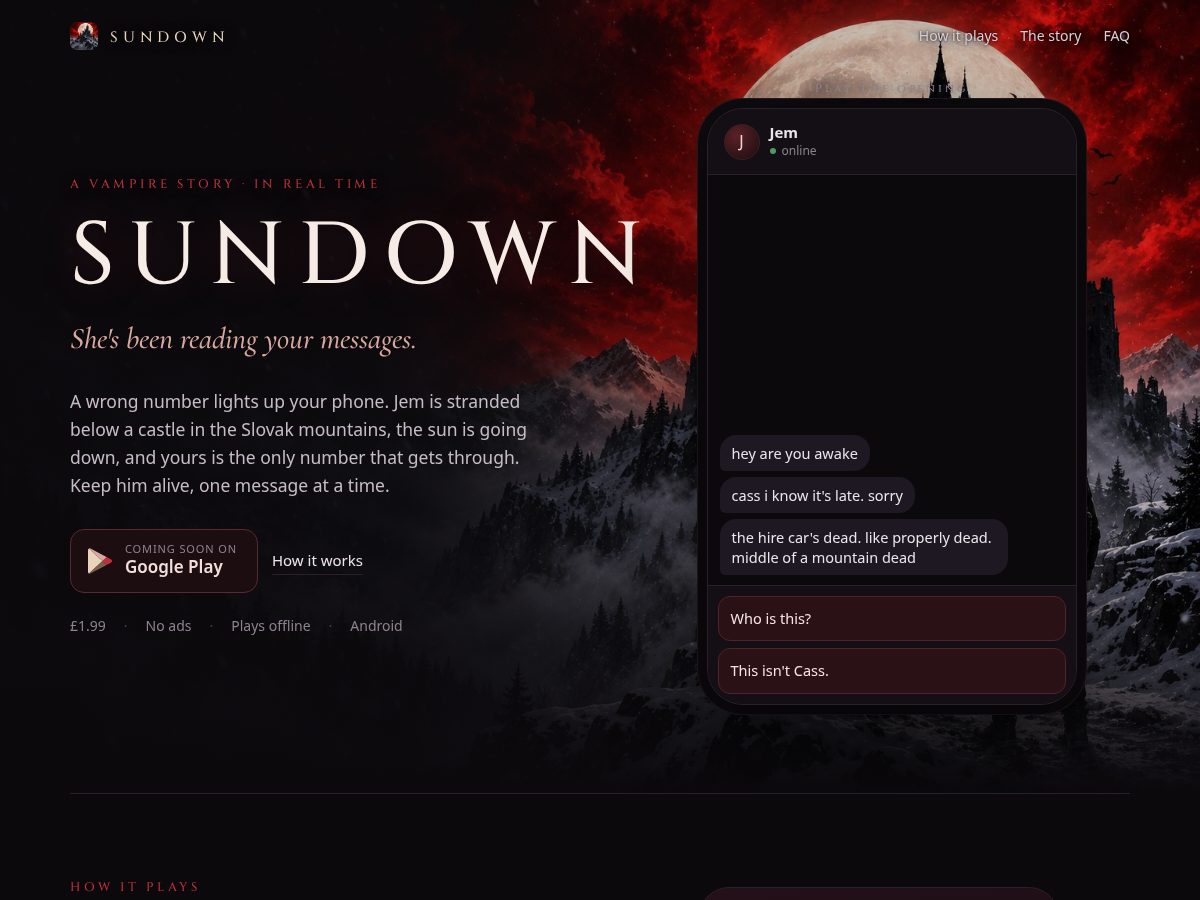The image size is (1200, 900).
Task: Click the message about the hire car being dead
Action: [863, 547]
